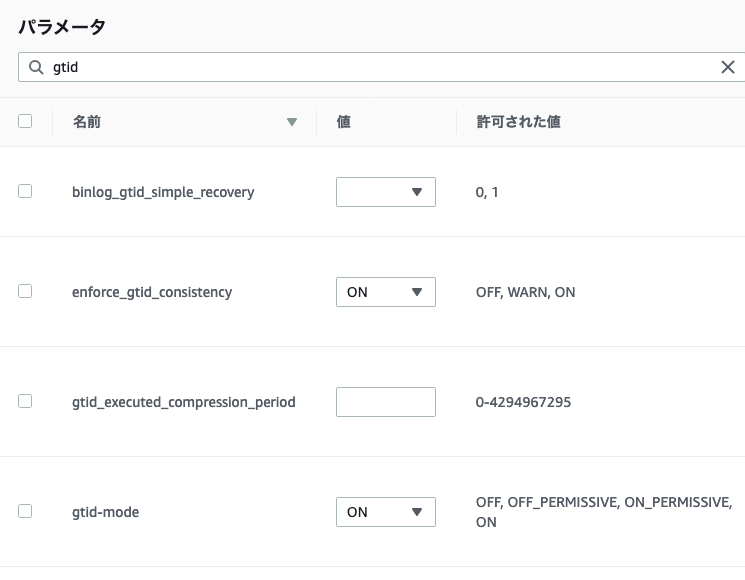Click the 値 column header
Screen dimensions: 745x580
343,122
